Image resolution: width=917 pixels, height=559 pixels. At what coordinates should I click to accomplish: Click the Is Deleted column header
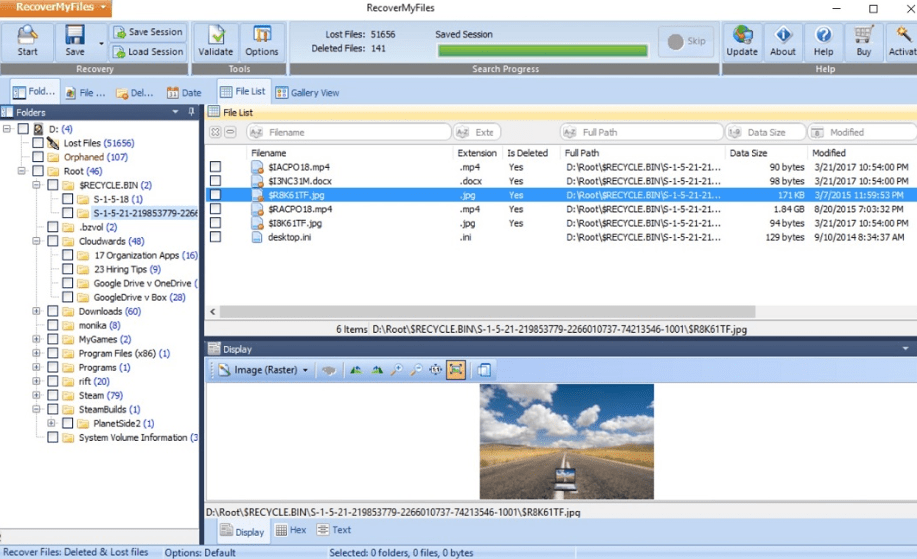527,153
